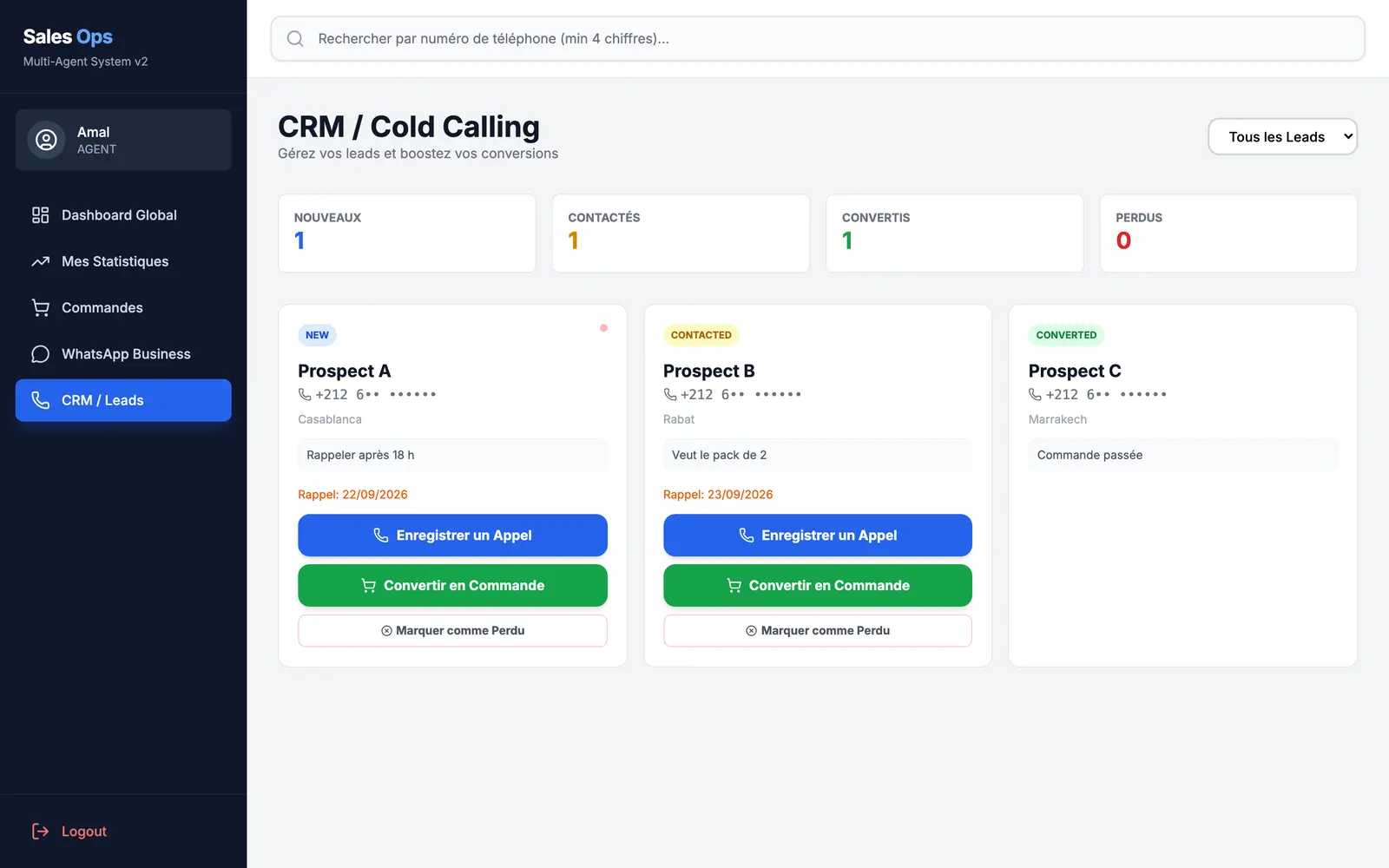Click phone icon in Prospect B Enregistrer button
Viewport: 1389px width, 868px height.
tap(746, 536)
